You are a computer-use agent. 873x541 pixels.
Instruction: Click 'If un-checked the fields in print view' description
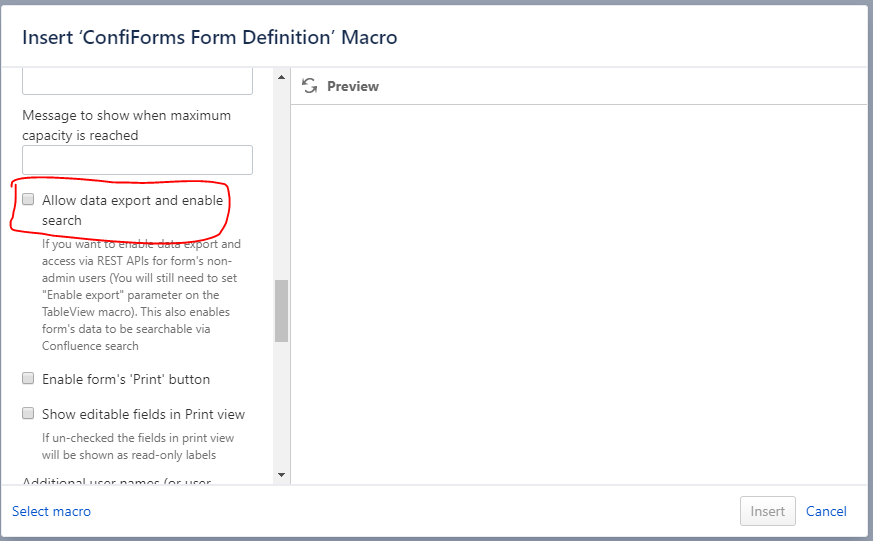coord(138,446)
